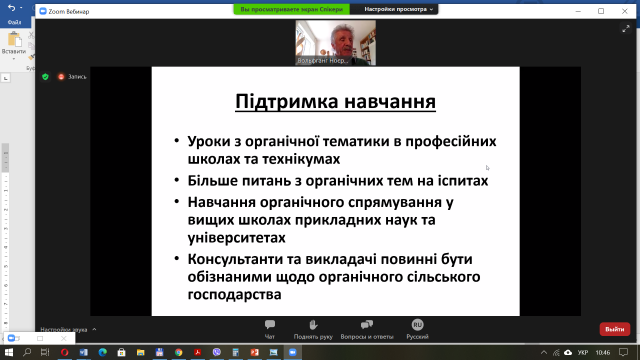Enter full screen with the arrows icon

(x=626, y=29)
